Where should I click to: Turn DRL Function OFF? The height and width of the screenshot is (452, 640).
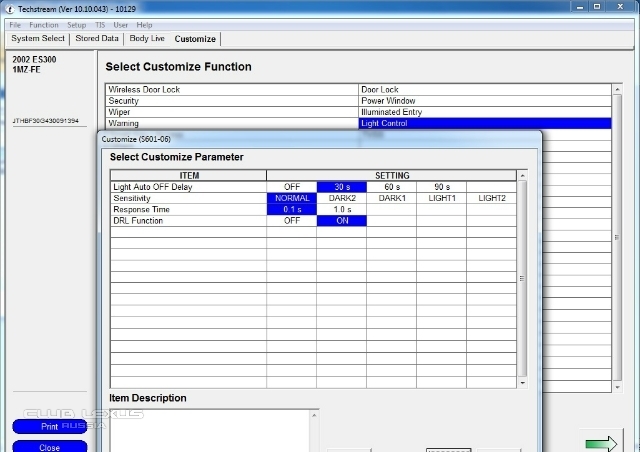(x=291, y=220)
